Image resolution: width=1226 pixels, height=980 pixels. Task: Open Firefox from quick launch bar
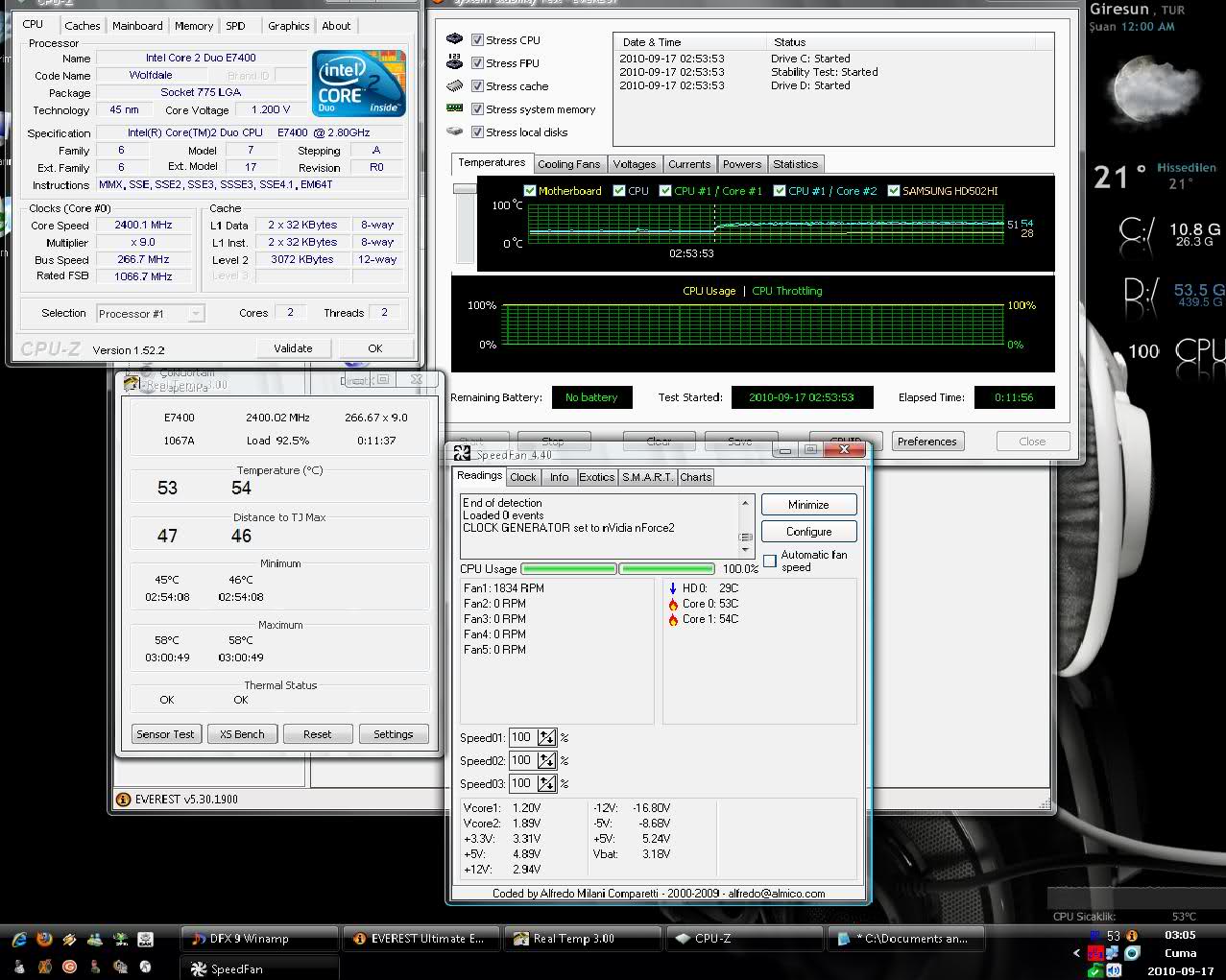pyautogui.click(x=44, y=939)
